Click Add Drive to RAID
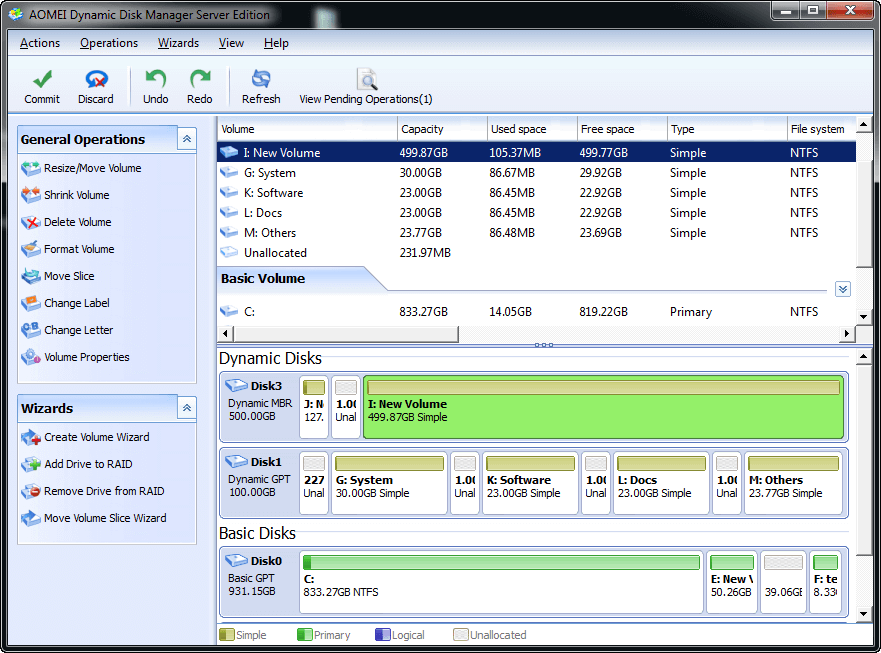Image resolution: width=881 pixels, height=653 pixels. 88,464
